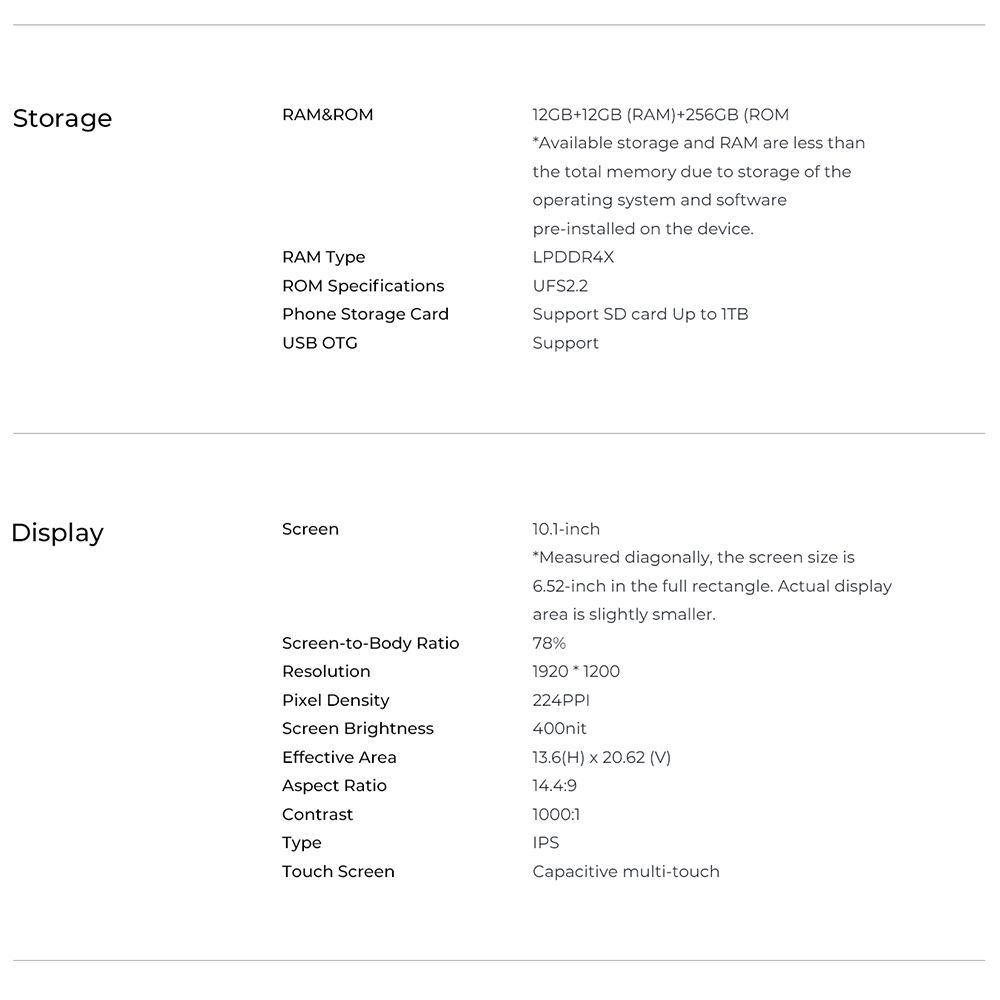Click the Display section heading
The image size is (1000, 1000).
tap(57, 533)
